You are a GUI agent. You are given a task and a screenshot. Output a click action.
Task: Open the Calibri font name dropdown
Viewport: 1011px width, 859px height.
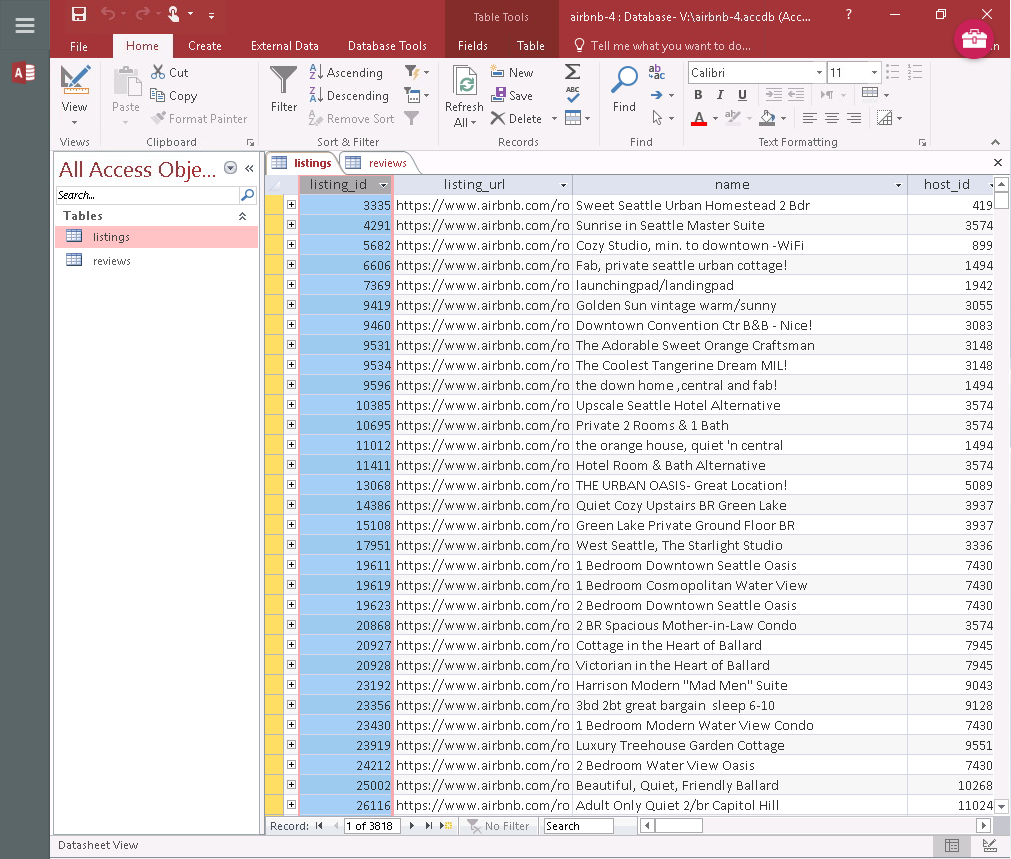(819, 73)
